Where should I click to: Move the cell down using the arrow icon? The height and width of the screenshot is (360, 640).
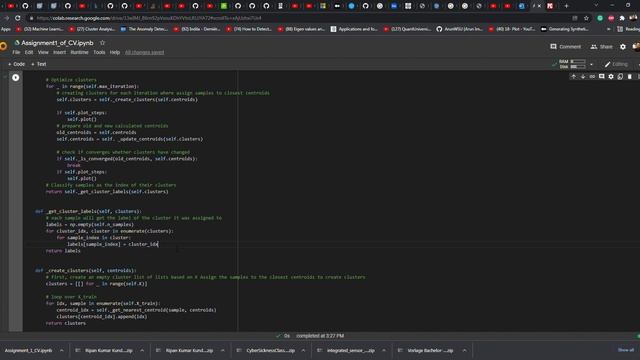(x=583, y=76)
